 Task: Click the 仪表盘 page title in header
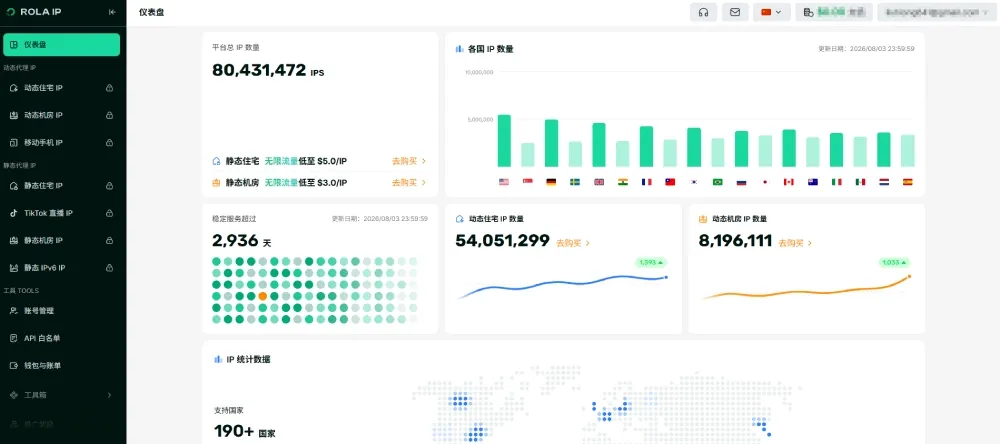pyautogui.click(x=151, y=12)
